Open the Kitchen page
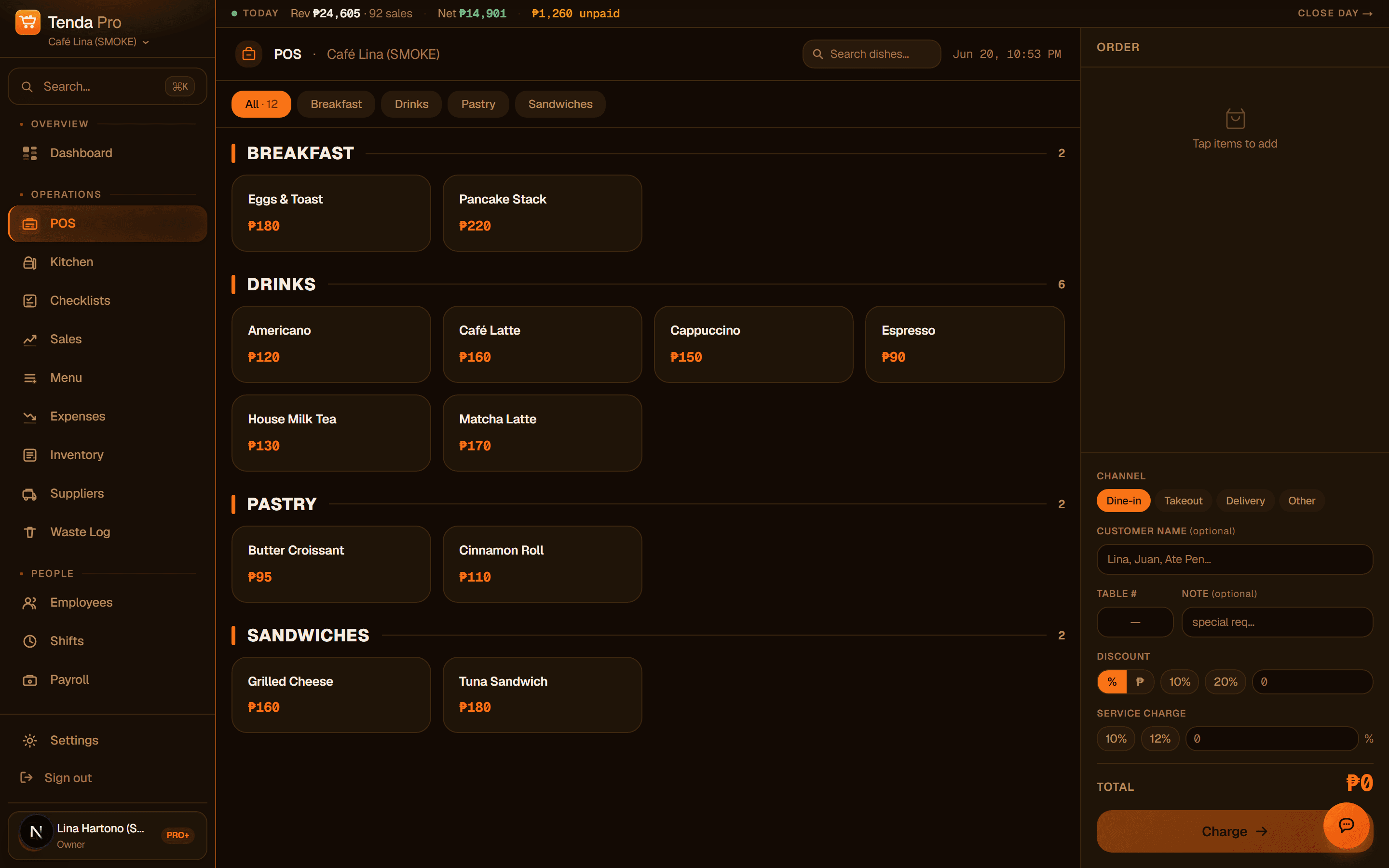This screenshot has width=1389, height=868. [108, 262]
